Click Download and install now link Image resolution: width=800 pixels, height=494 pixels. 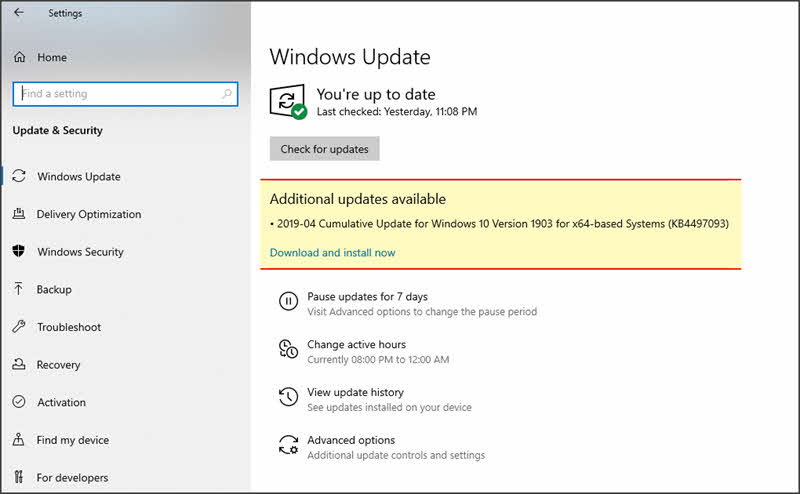tap(333, 253)
